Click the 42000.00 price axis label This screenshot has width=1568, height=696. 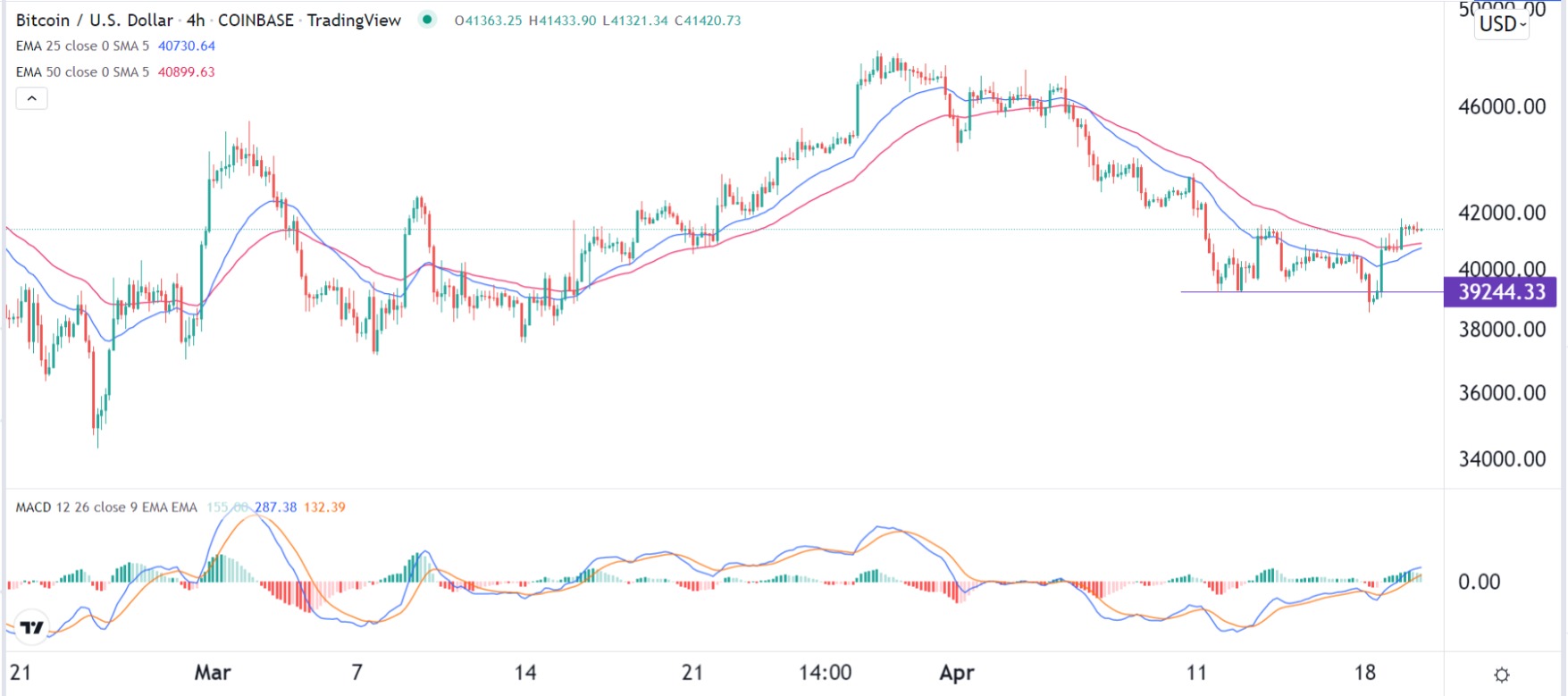tap(1502, 213)
